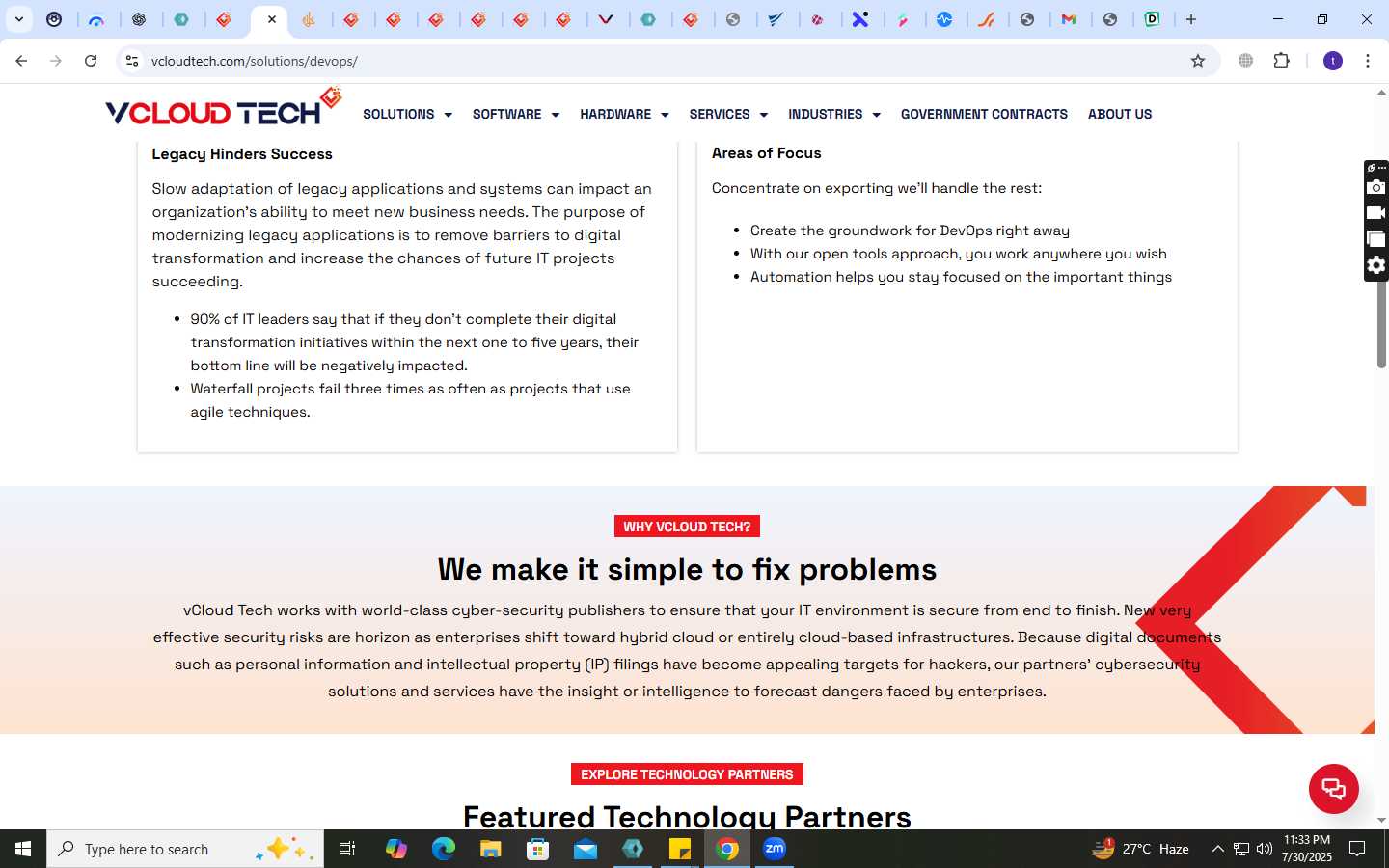The width and height of the screenshot is (1389, 868).
Task: Click the video record icon in side widget
Action: point(1376,213)
